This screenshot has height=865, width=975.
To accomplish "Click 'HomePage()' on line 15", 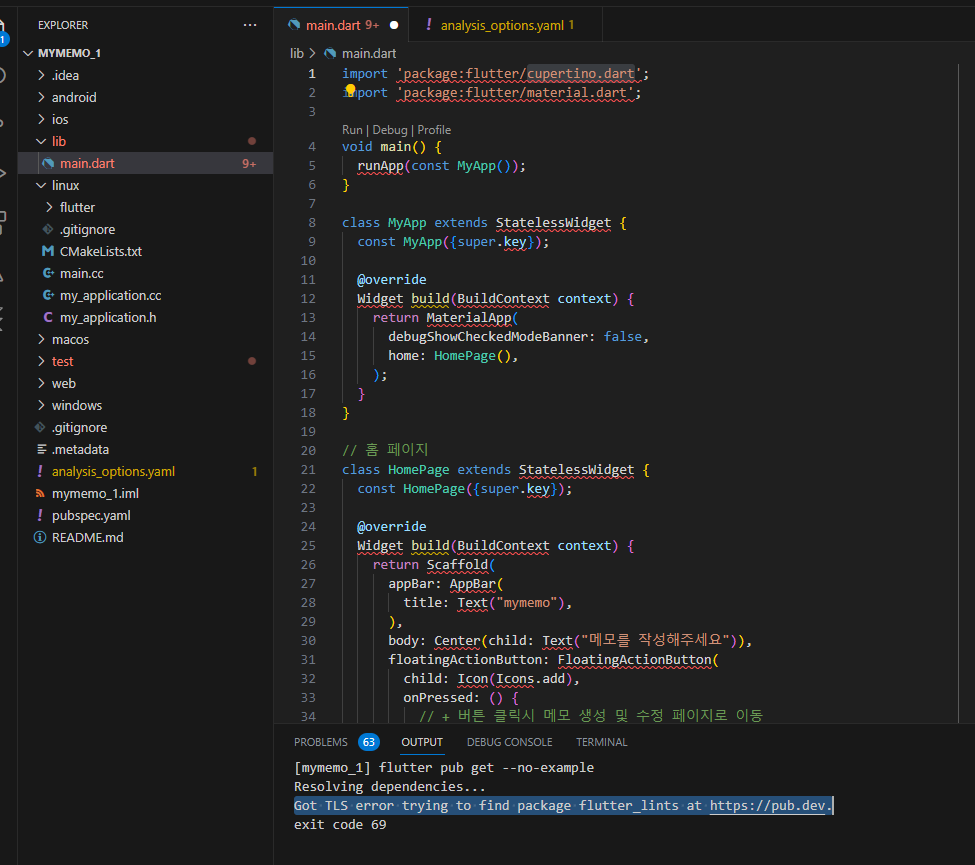I will [x=471, y=356].
